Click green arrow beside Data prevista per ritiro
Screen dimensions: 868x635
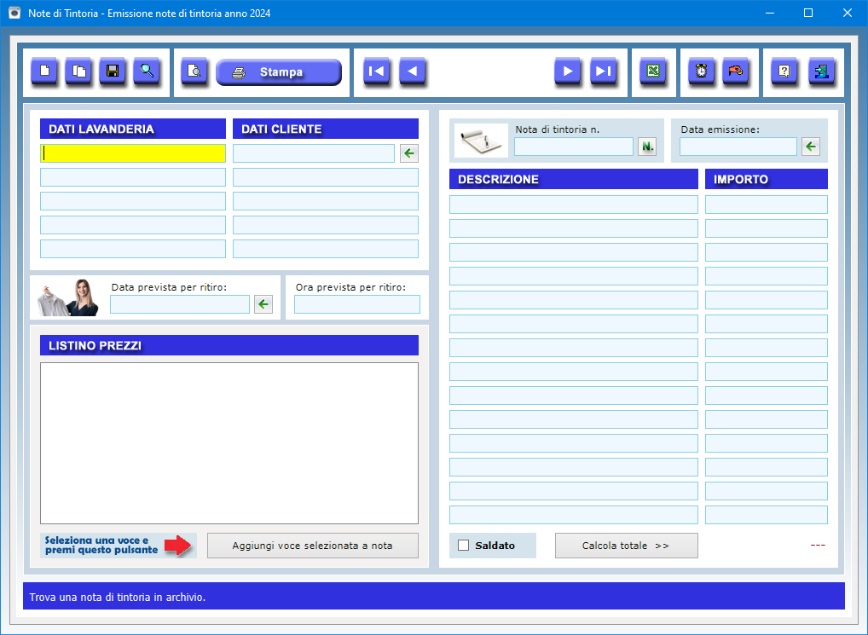[264, 304]
